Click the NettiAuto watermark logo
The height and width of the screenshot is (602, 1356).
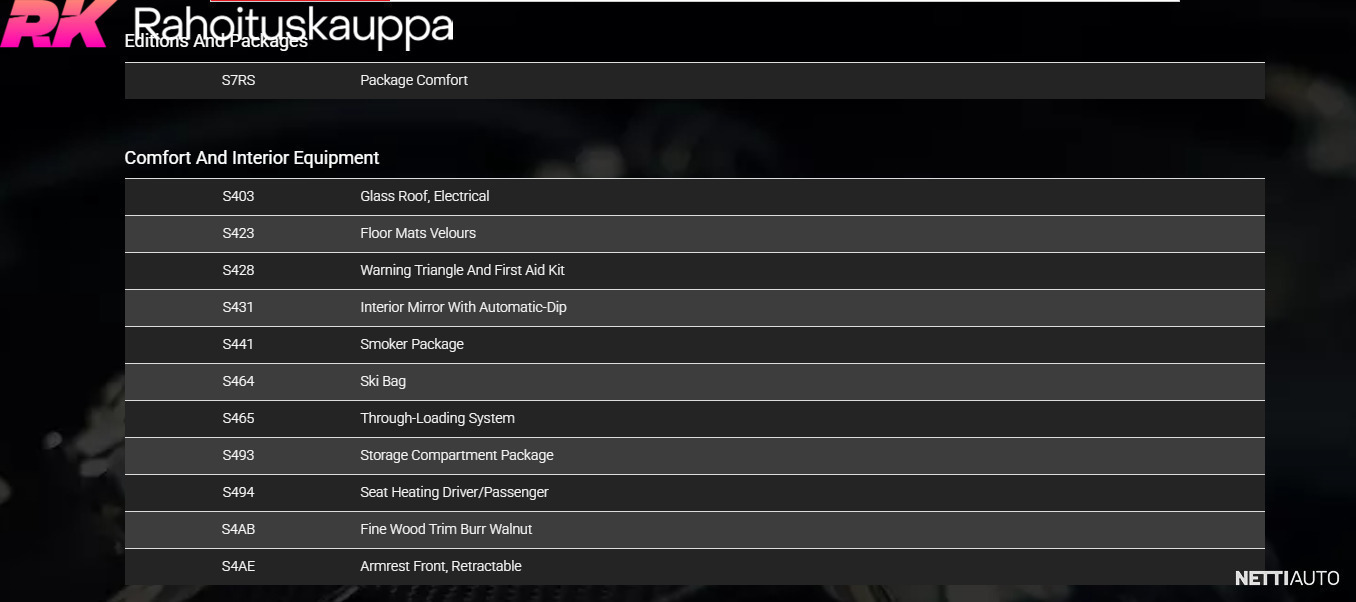[1286, 578]
